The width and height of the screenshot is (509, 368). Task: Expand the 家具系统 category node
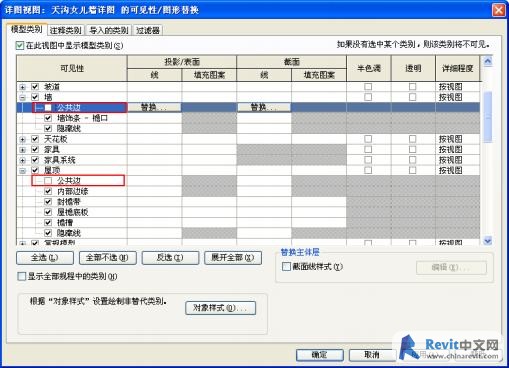[x=22, y=160]
